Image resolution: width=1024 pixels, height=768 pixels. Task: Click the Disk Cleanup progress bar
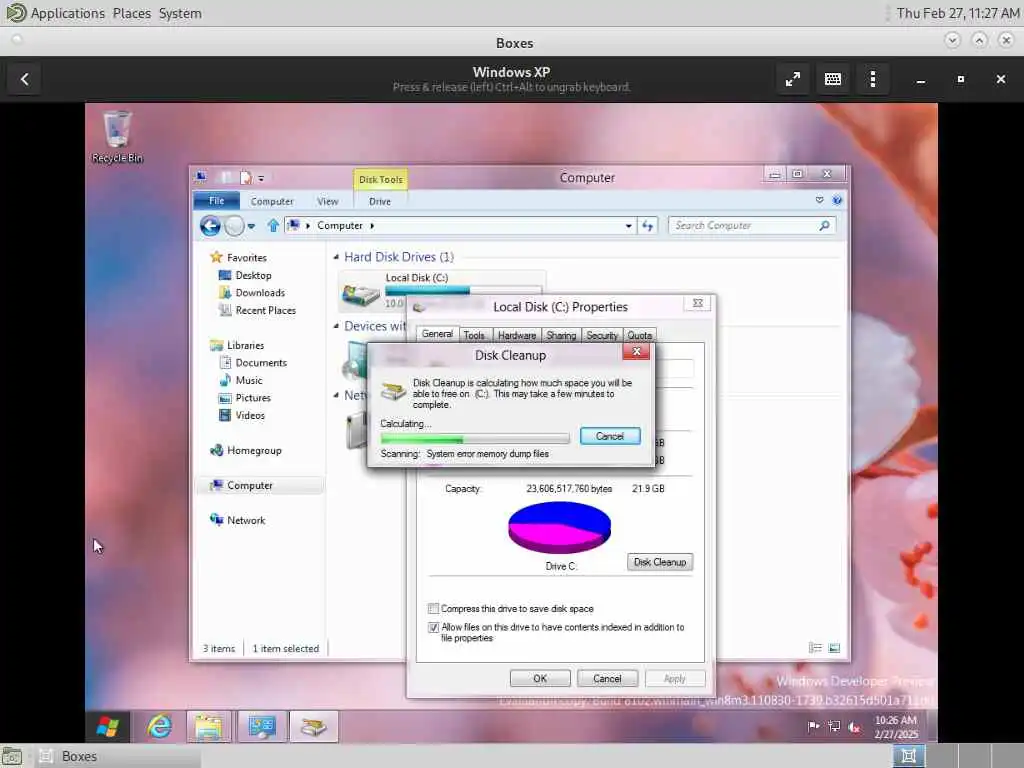475,439
